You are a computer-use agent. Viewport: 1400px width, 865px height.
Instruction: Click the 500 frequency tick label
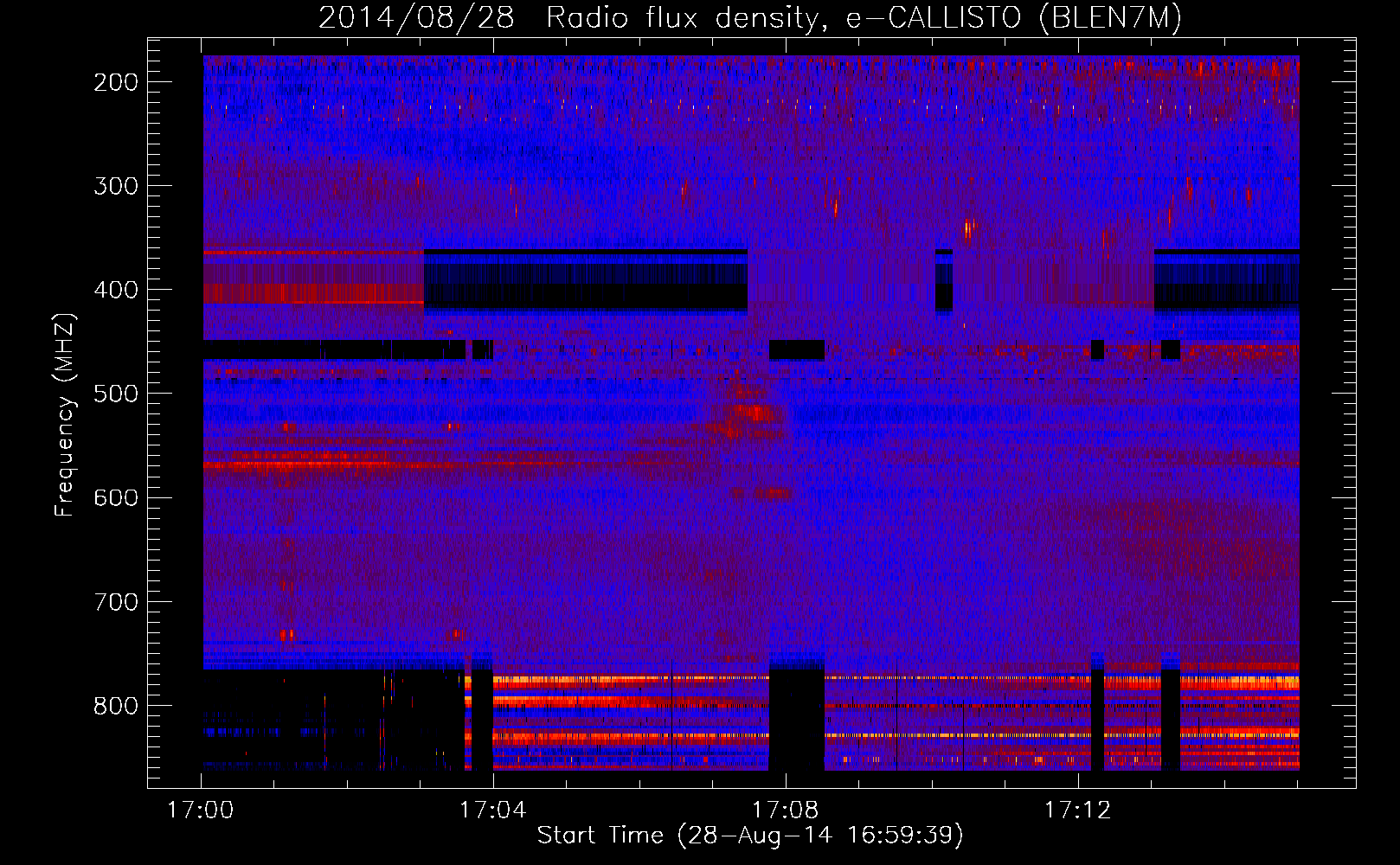click(x=116, y=394)
